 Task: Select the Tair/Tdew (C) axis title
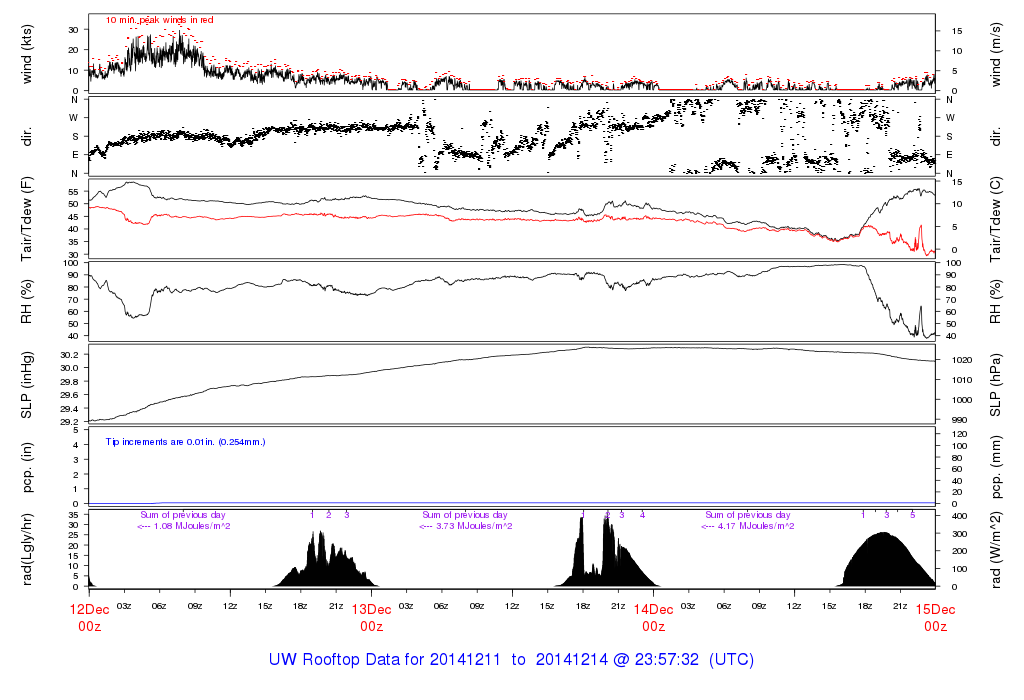(x=996, y=217)
